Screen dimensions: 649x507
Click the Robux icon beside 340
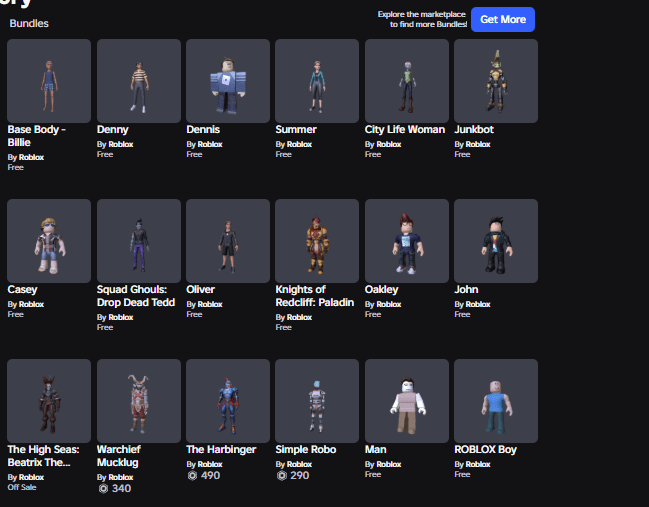pos(103,489)
